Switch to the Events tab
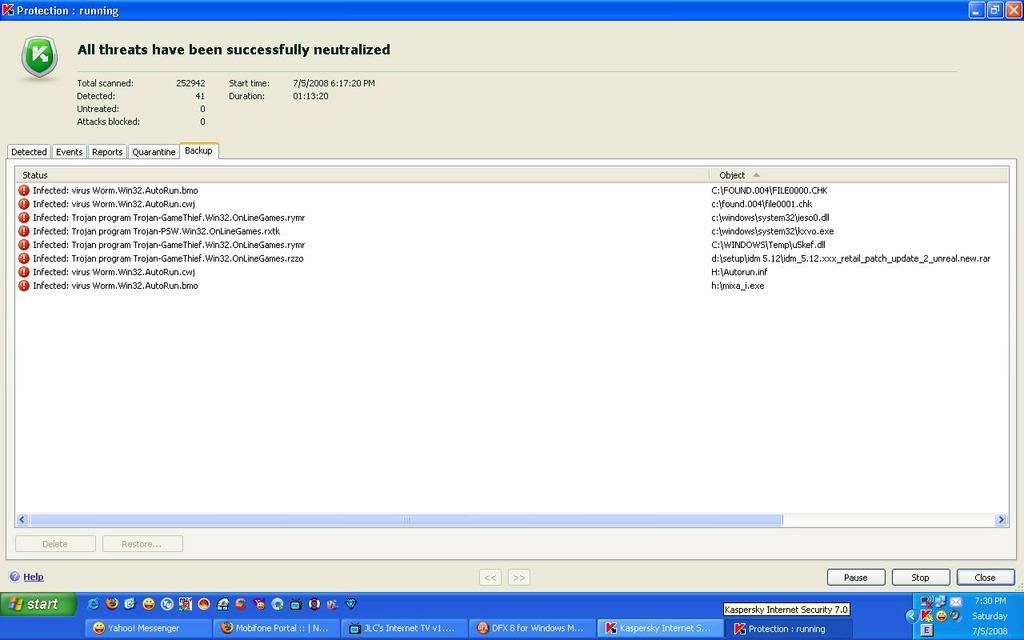The image size is (1024, 640). point(69,152)
